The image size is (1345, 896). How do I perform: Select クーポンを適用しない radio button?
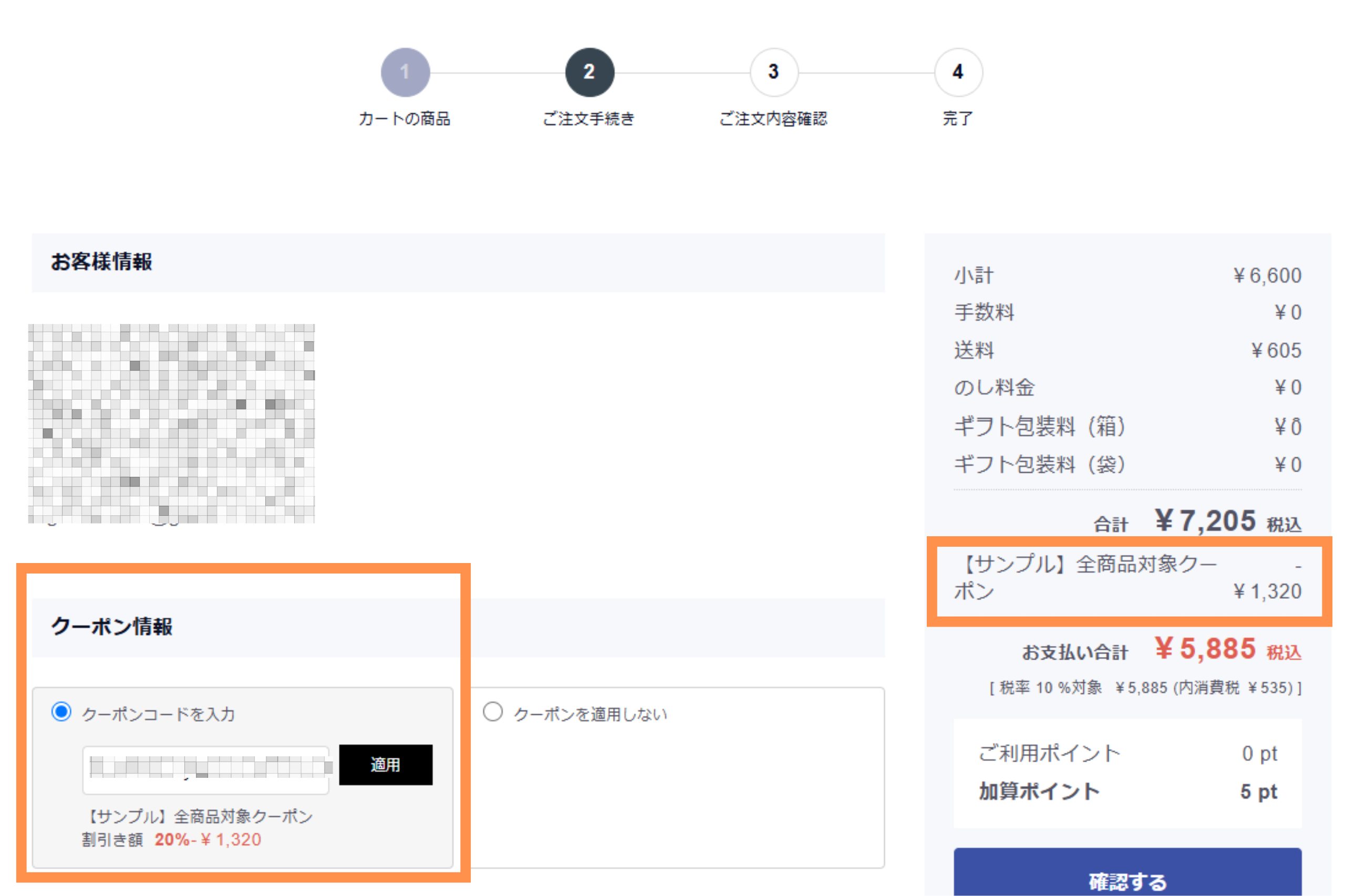click(492, 712)
